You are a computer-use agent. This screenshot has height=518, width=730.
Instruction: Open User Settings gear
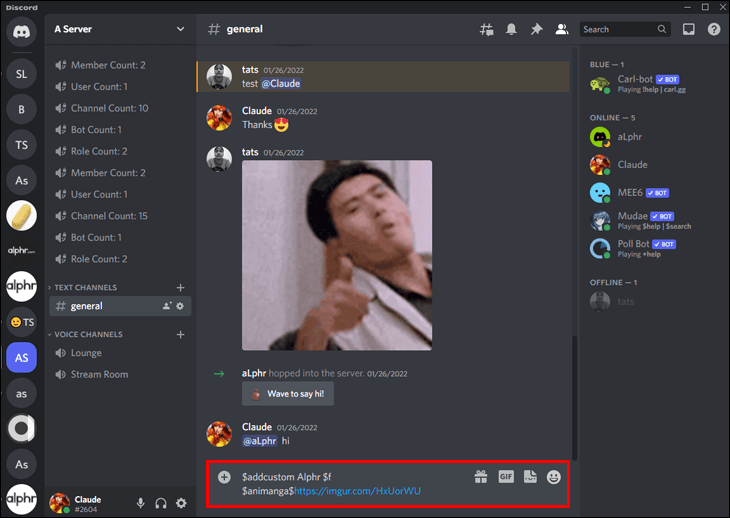coord(181,503)
